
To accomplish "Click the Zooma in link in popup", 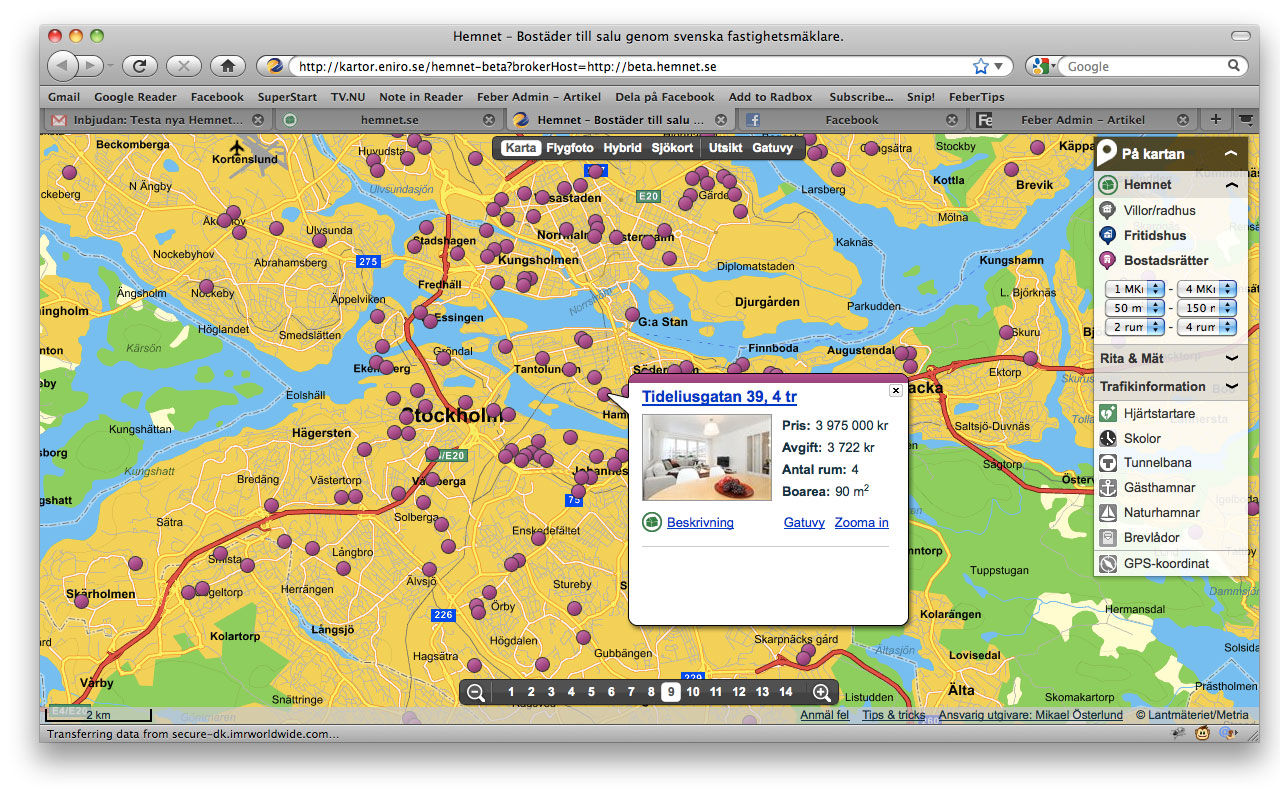I will [861, 523].
